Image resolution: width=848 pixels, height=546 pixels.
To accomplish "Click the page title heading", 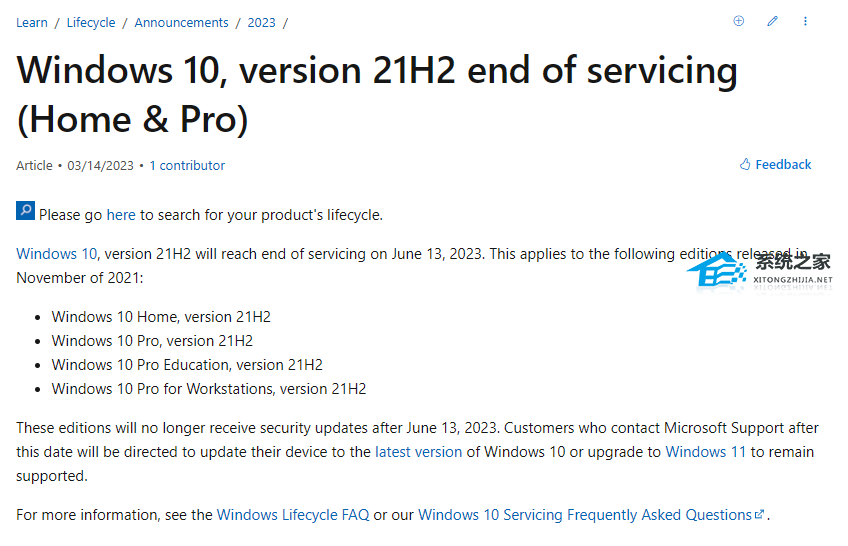I will point(377,95).
